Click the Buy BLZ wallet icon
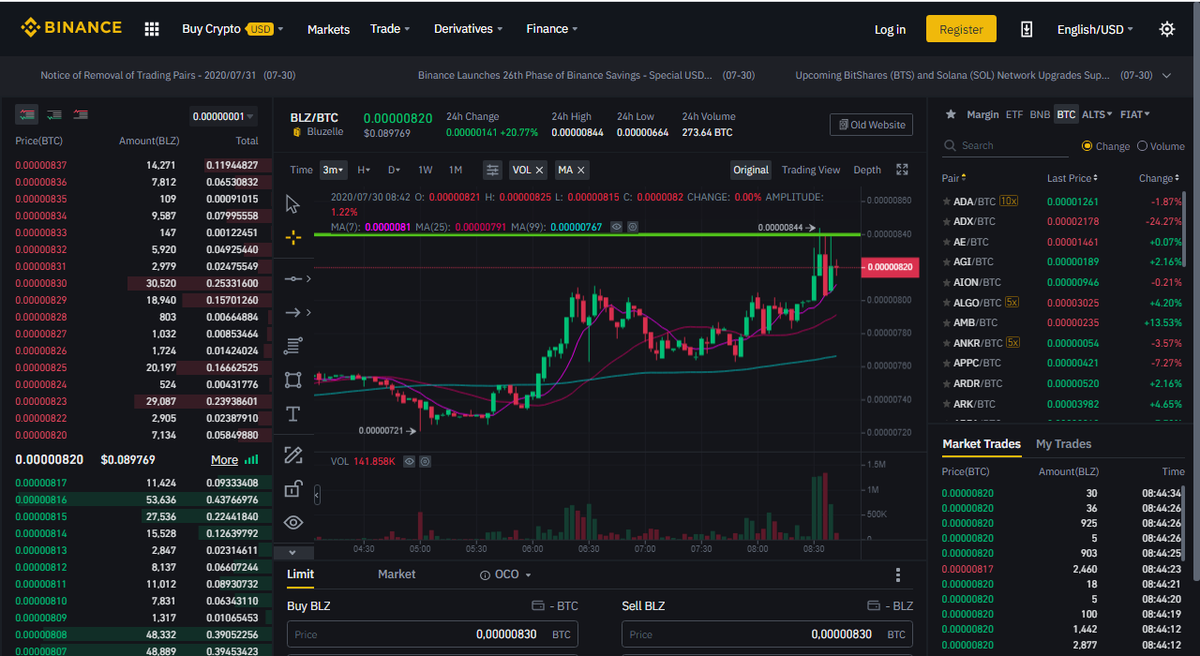The image size is (1200, 656). (538, 606)
